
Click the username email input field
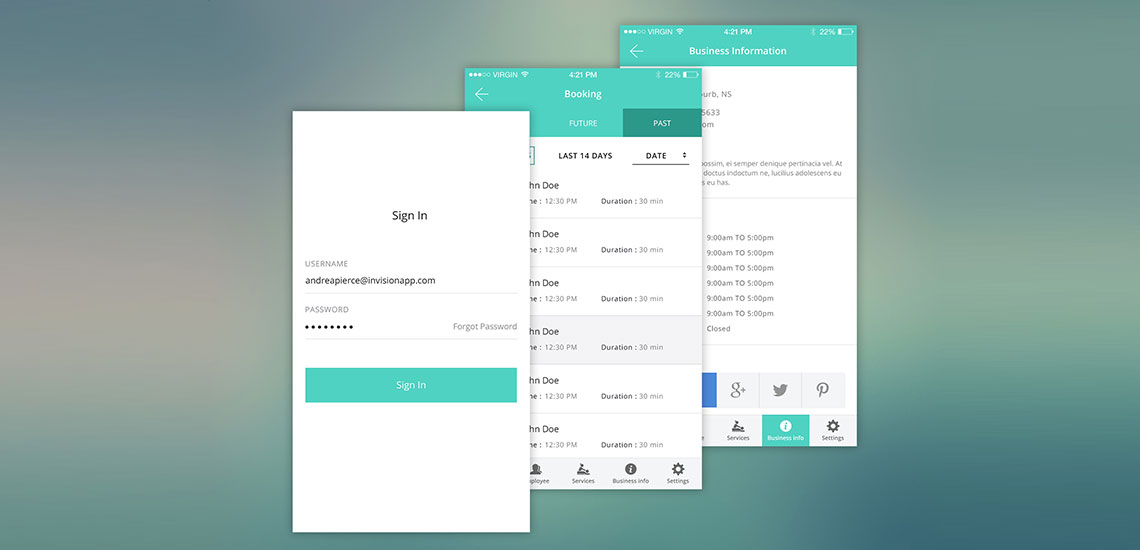coord(410,281)
